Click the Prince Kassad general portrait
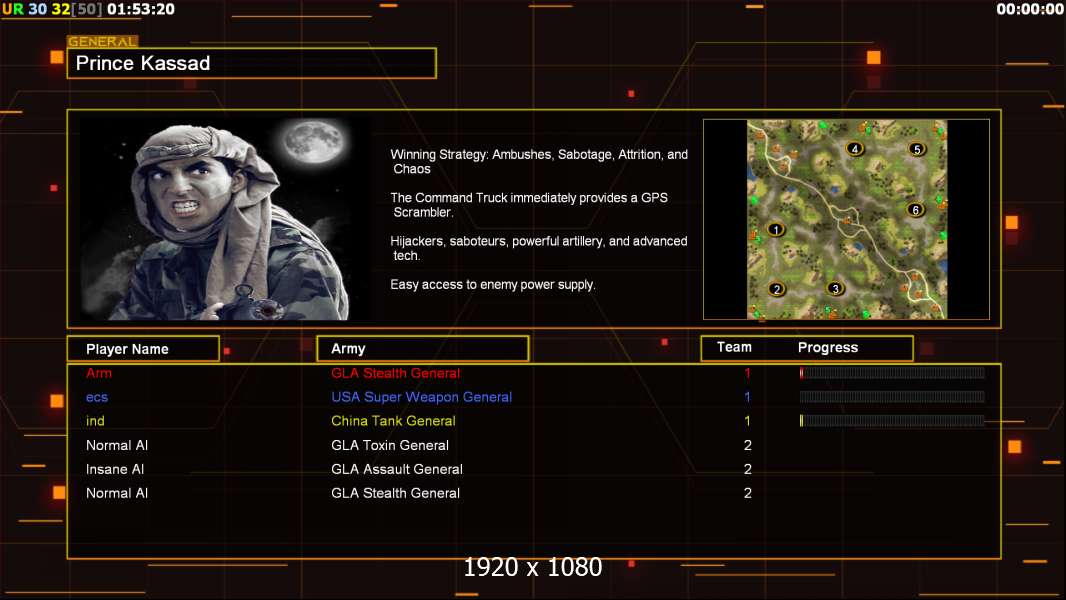Screen dimensions: 1066x600 [225, 218]
